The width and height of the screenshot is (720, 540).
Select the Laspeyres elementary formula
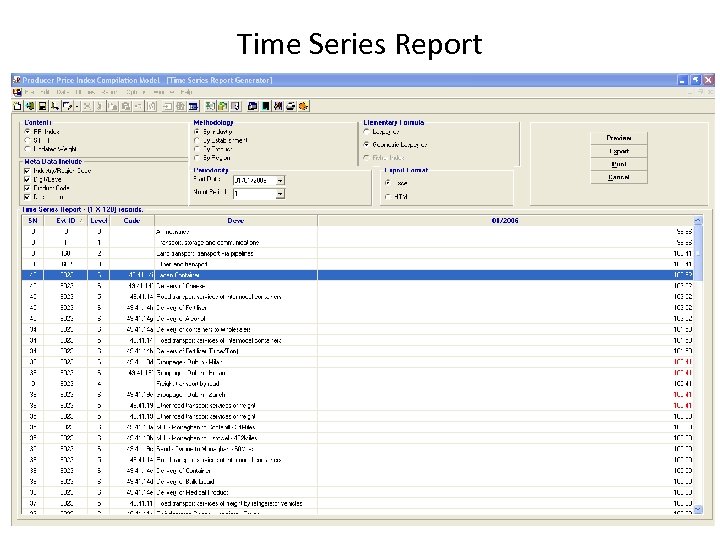(366, 132)
